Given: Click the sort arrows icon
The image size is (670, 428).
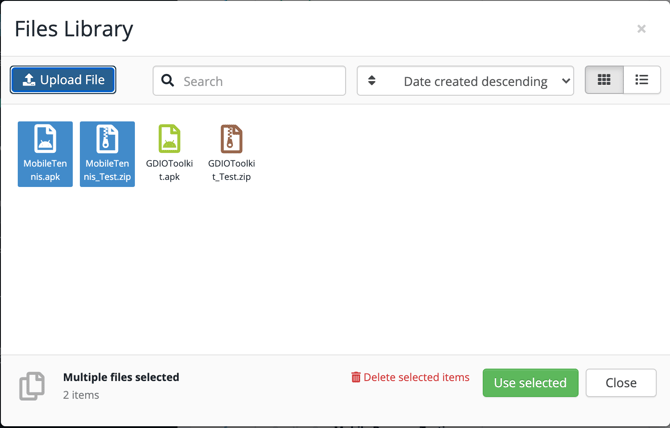Looking at the screenshot, I should pos(372,80).
